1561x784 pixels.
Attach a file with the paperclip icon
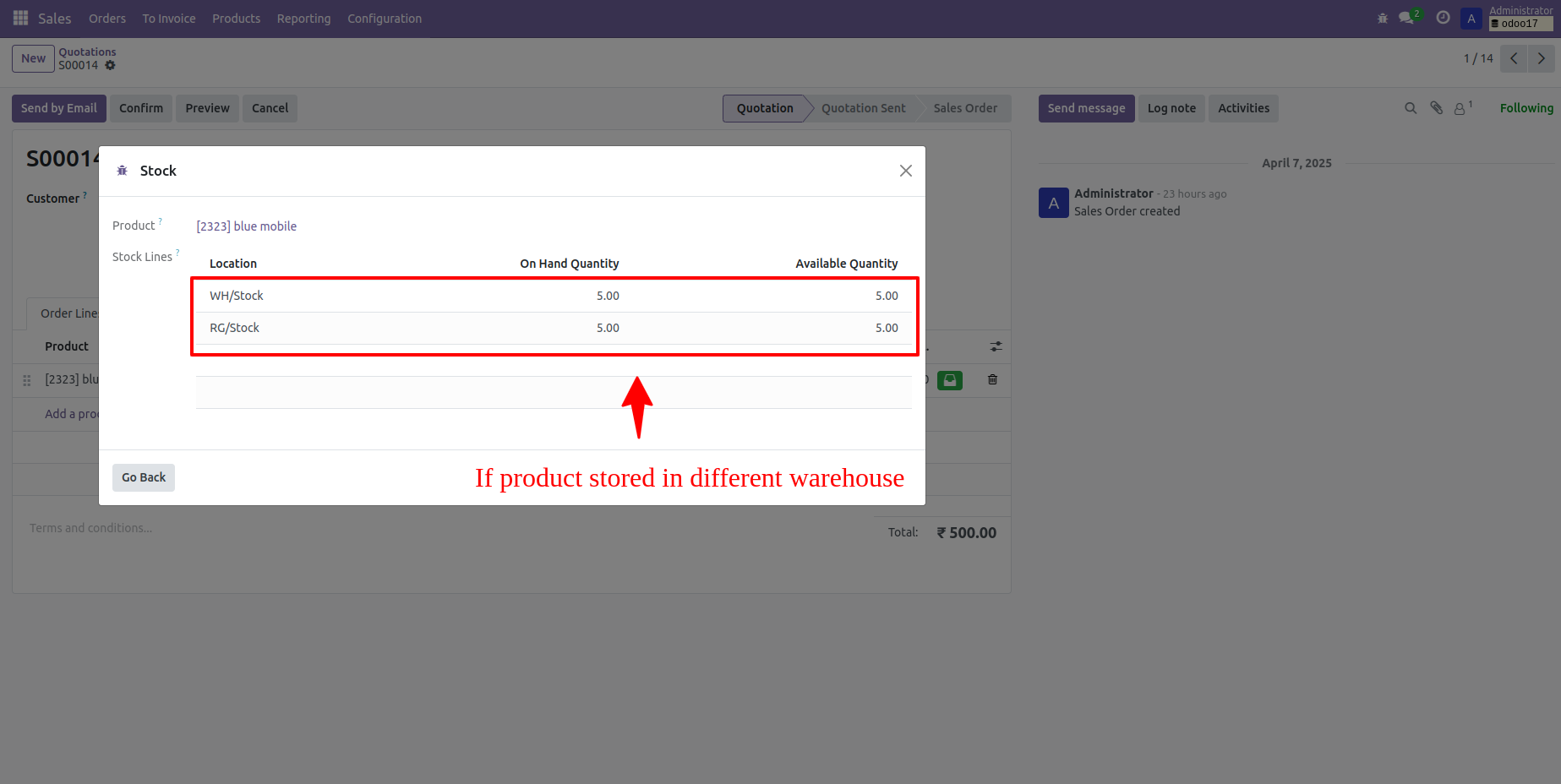[x=1436, y=108]
